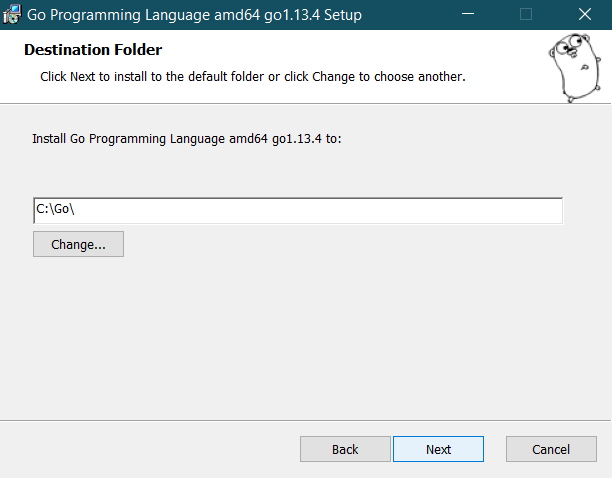Click the empty right end of path box
This screenshot has height=478, width=612.
(507, 211)
